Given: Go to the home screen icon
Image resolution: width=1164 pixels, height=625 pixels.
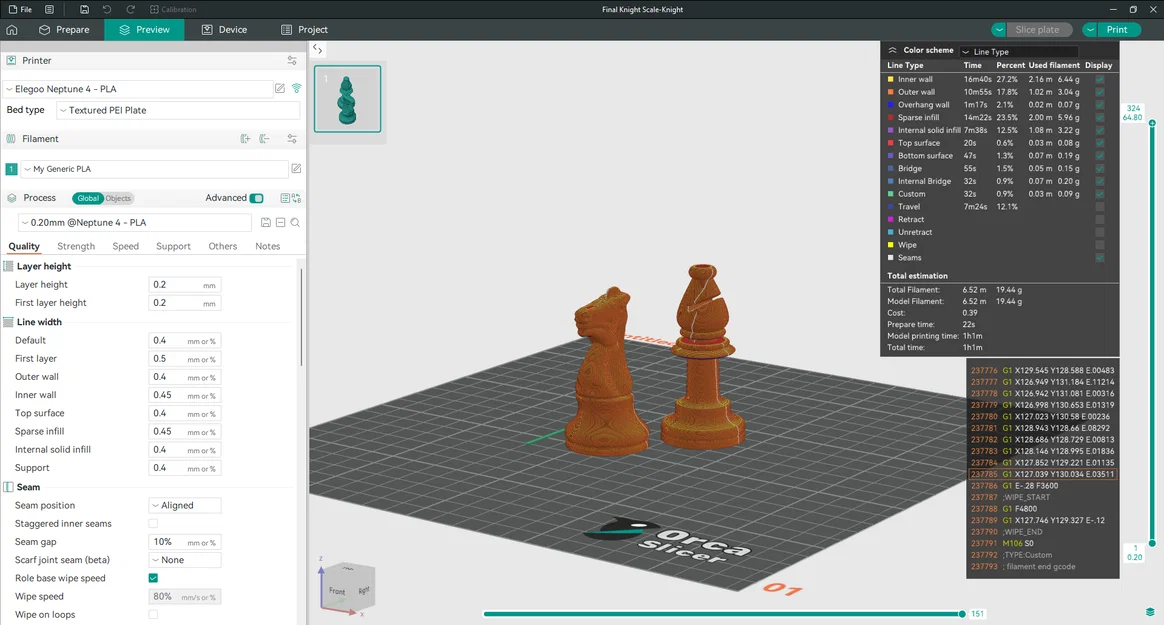Looking at the screenshot, I should coord(12,30).
